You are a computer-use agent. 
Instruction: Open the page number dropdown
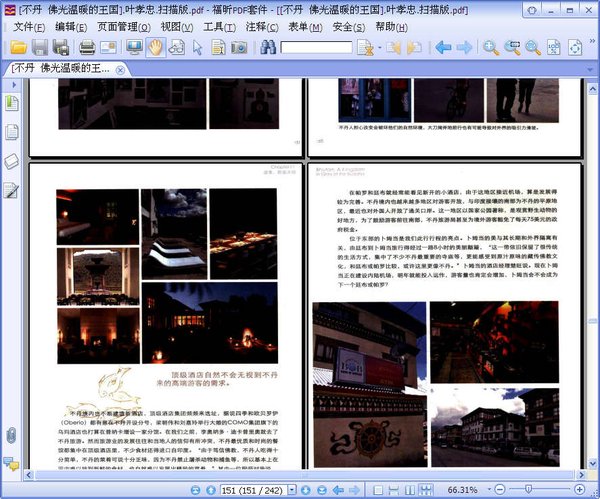coord(292,490)
